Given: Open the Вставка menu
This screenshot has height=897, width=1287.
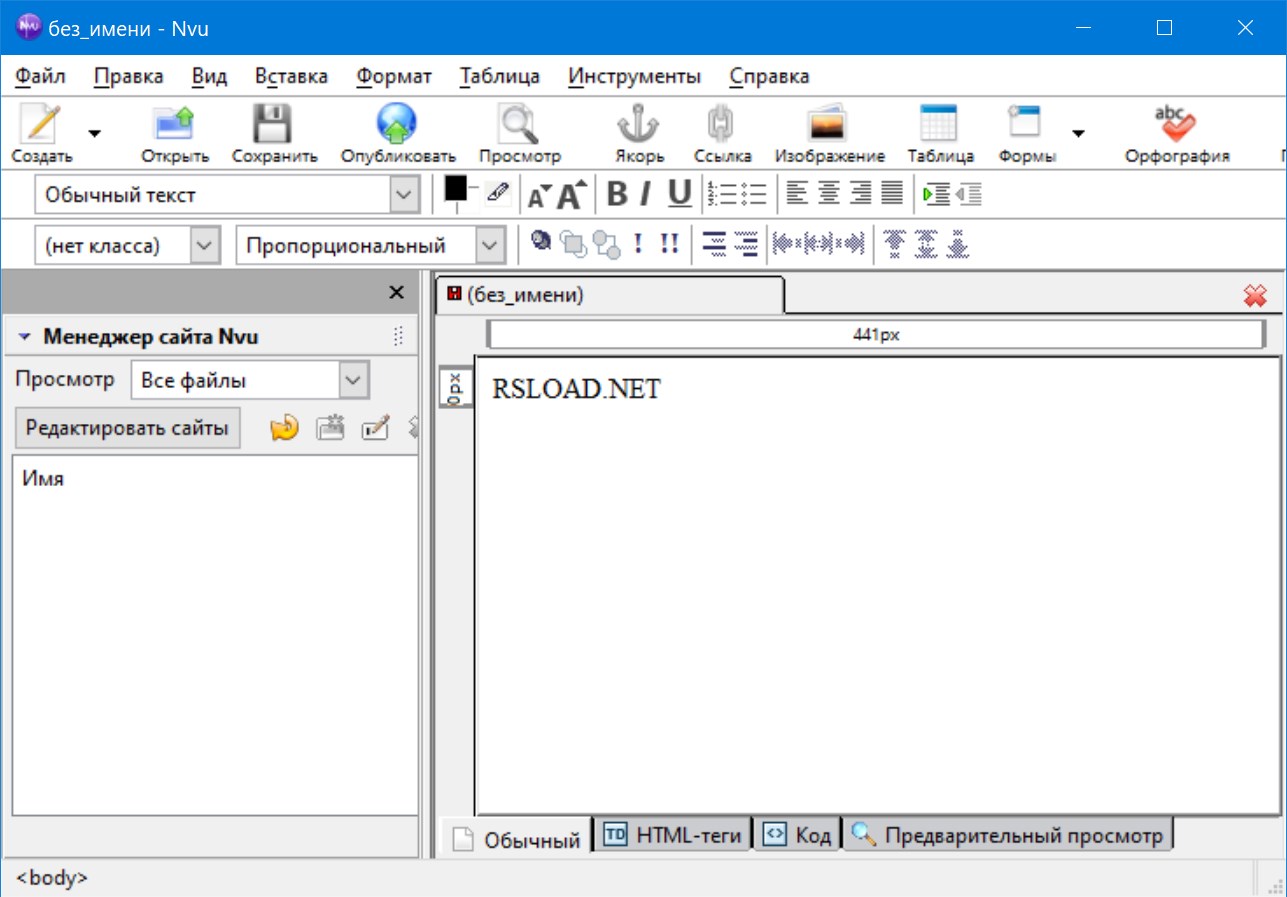Looking at the screenshot, I should 291,76.
